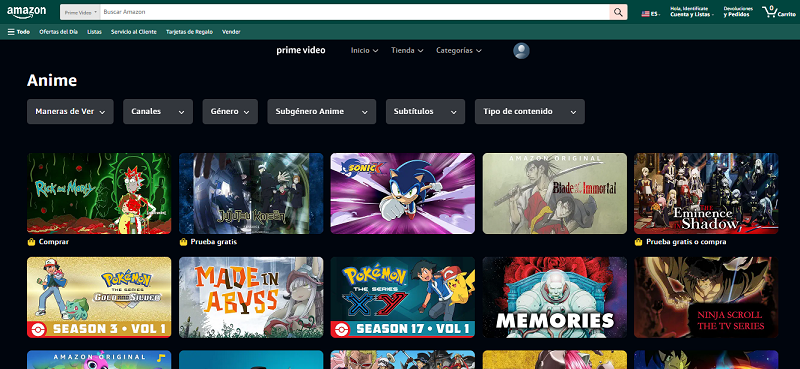800x369 pixels.
Task: Open the Blade of the Immortal thumbnail
Action: [x=555, y=193]
